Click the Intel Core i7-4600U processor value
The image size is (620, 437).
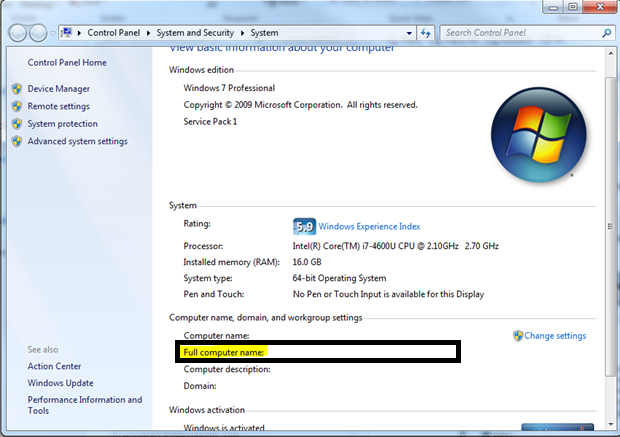pyautogui.click(x=395, y=246)
